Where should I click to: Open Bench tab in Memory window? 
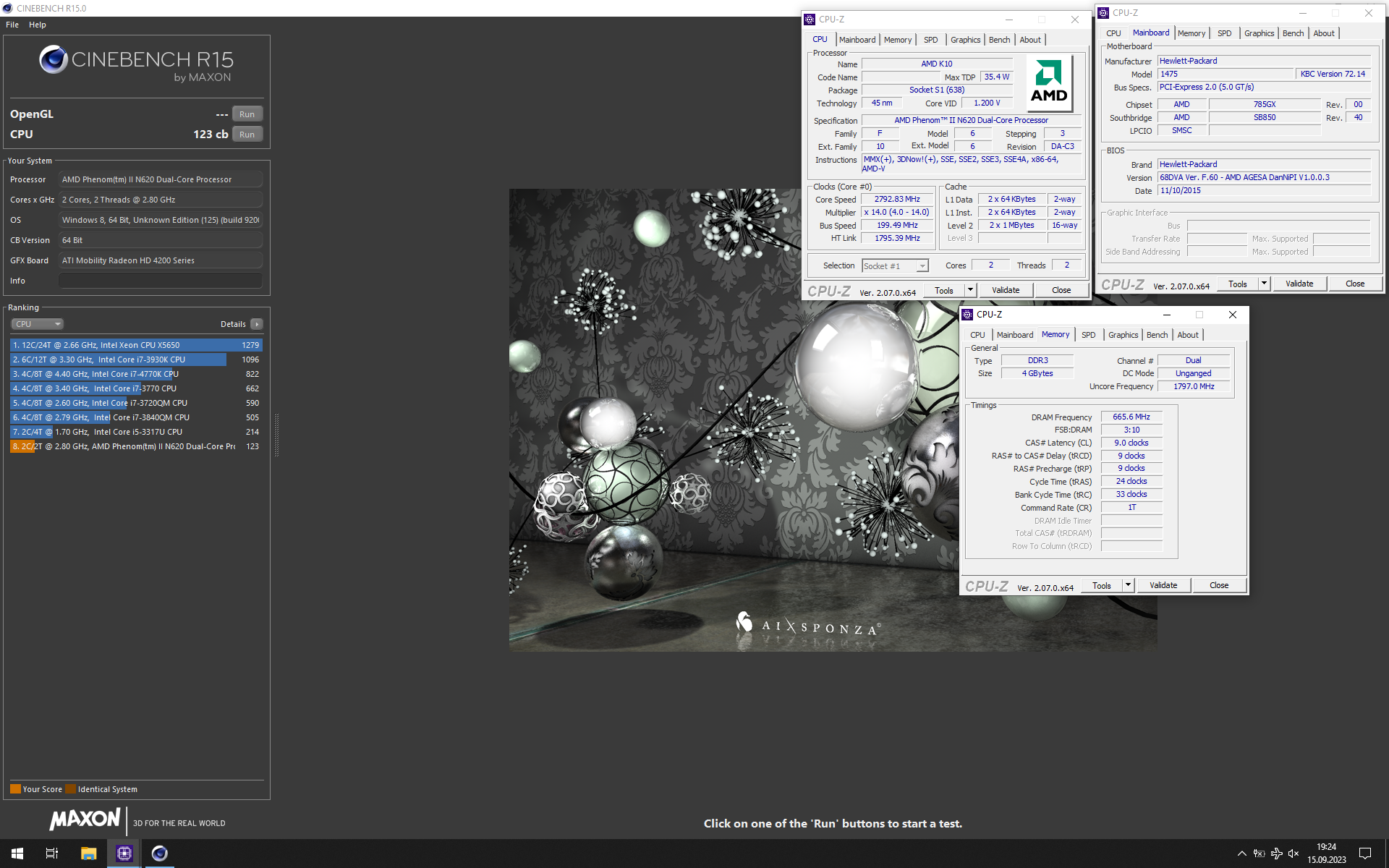[x=1157, y=335]
